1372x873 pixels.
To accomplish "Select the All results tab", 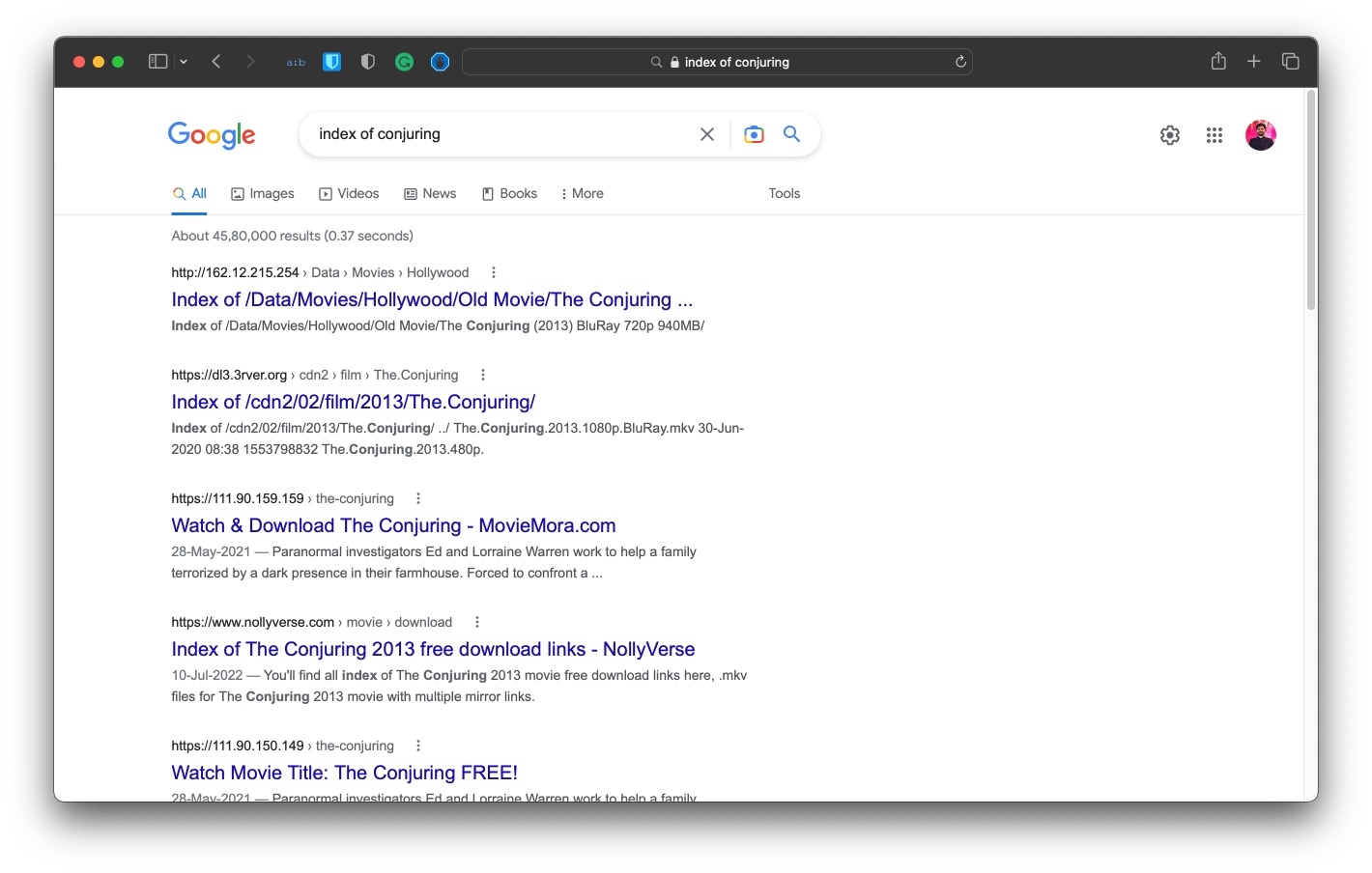I will pos(189,194).
